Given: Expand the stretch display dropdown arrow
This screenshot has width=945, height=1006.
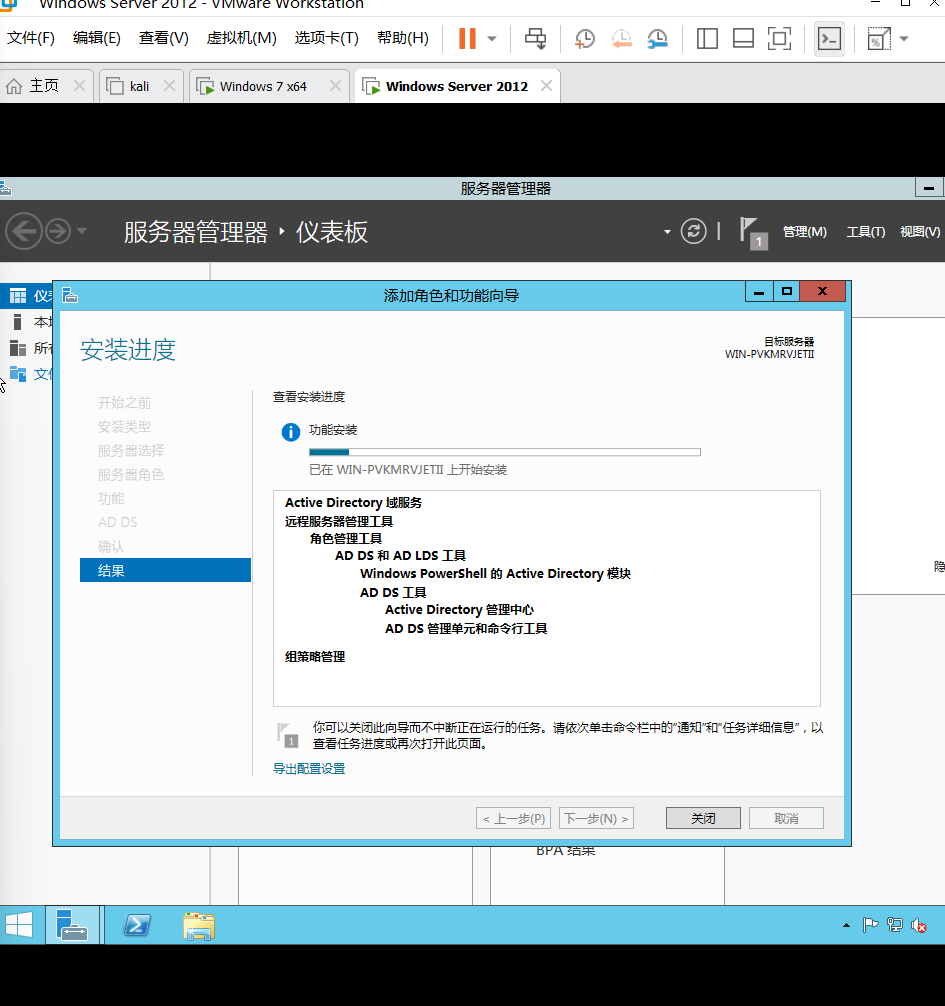Looking at the screenshot, I should (904, 38).
